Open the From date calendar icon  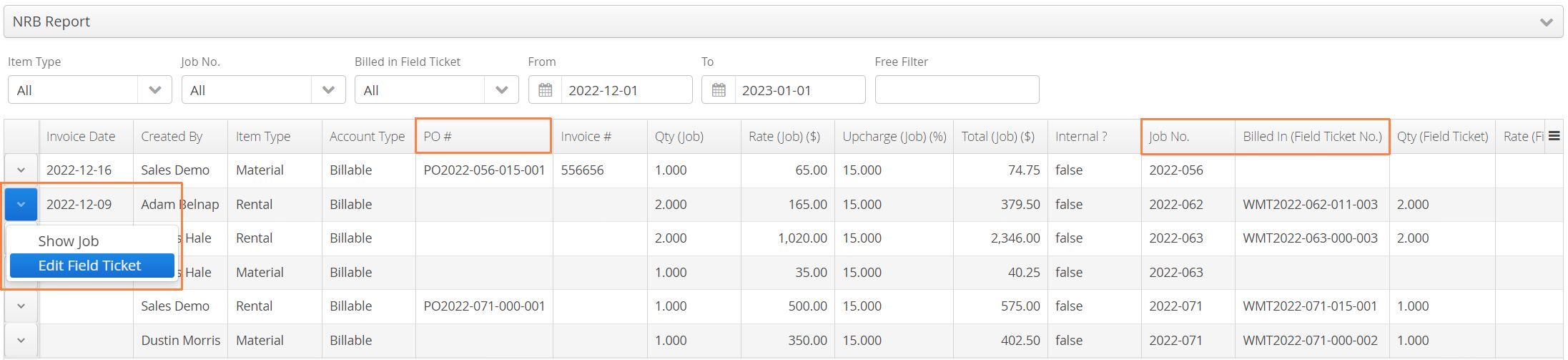point(545,90)
